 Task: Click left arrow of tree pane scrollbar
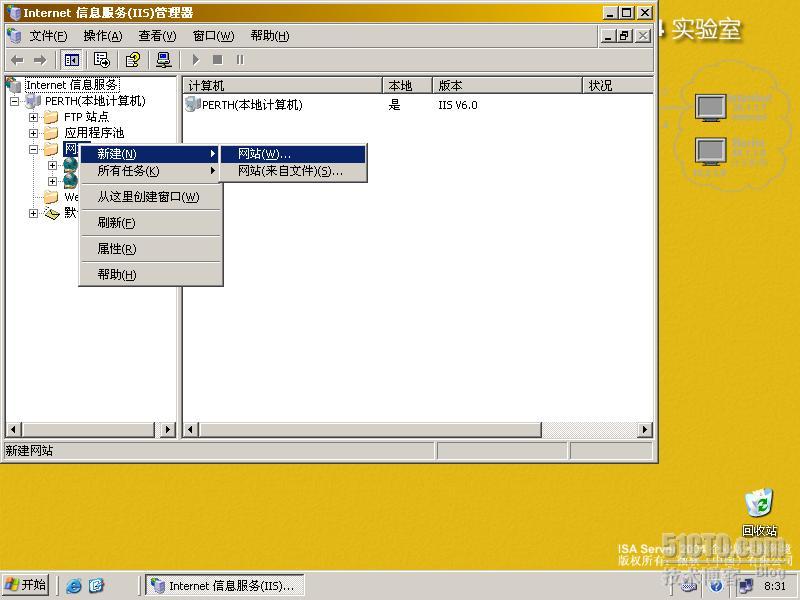click(14, 430)
